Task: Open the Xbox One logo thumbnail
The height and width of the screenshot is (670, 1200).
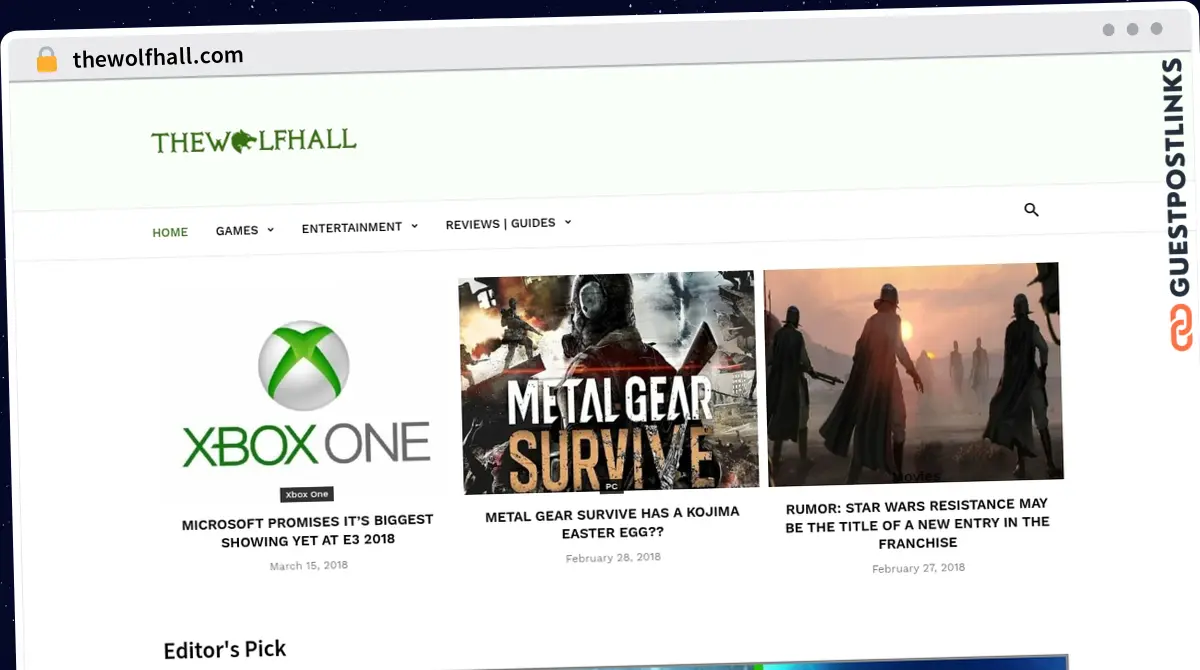Action: coord(305,395)
